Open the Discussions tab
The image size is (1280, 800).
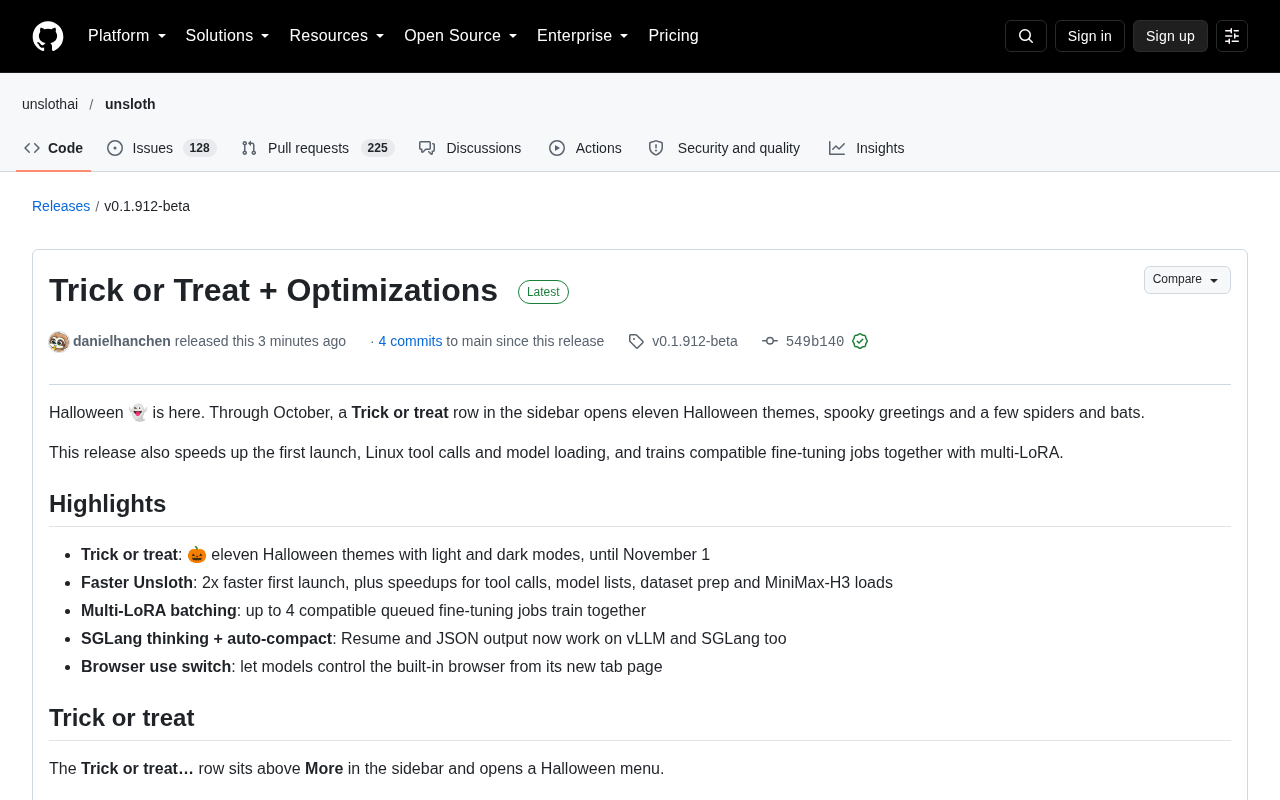pyautogui.click(x=470, y=148)
